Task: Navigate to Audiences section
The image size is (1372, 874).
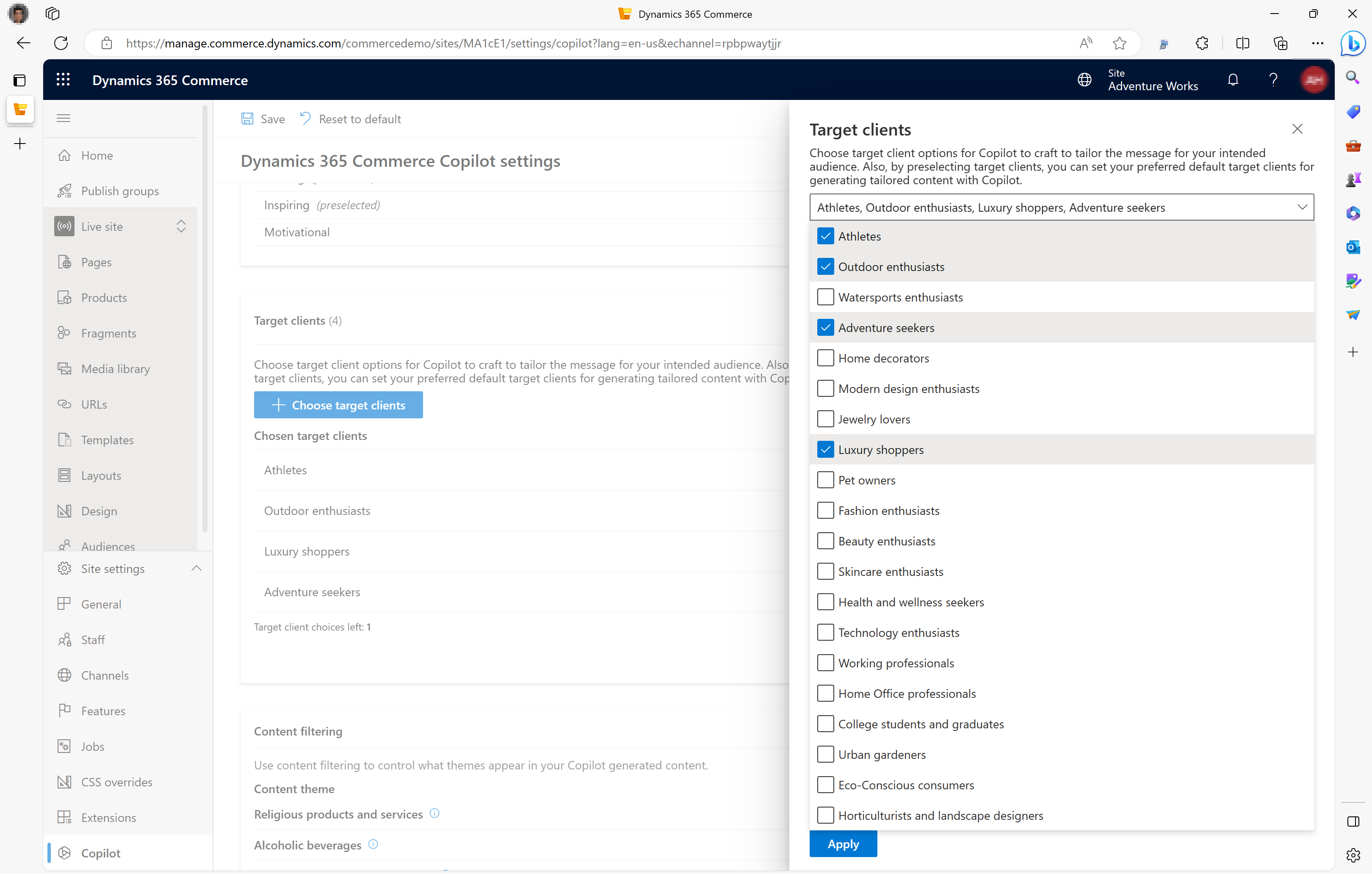Action: [x=108, y=546]
